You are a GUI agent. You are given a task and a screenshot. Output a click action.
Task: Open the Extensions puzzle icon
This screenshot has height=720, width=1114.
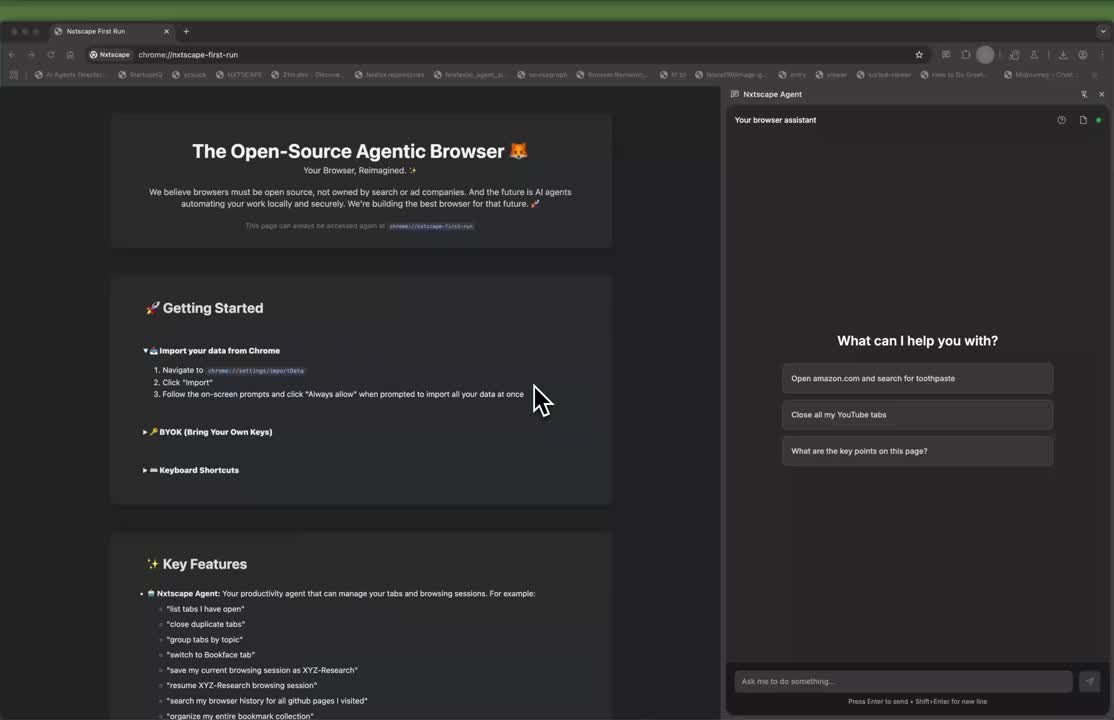tap(966, 55)
